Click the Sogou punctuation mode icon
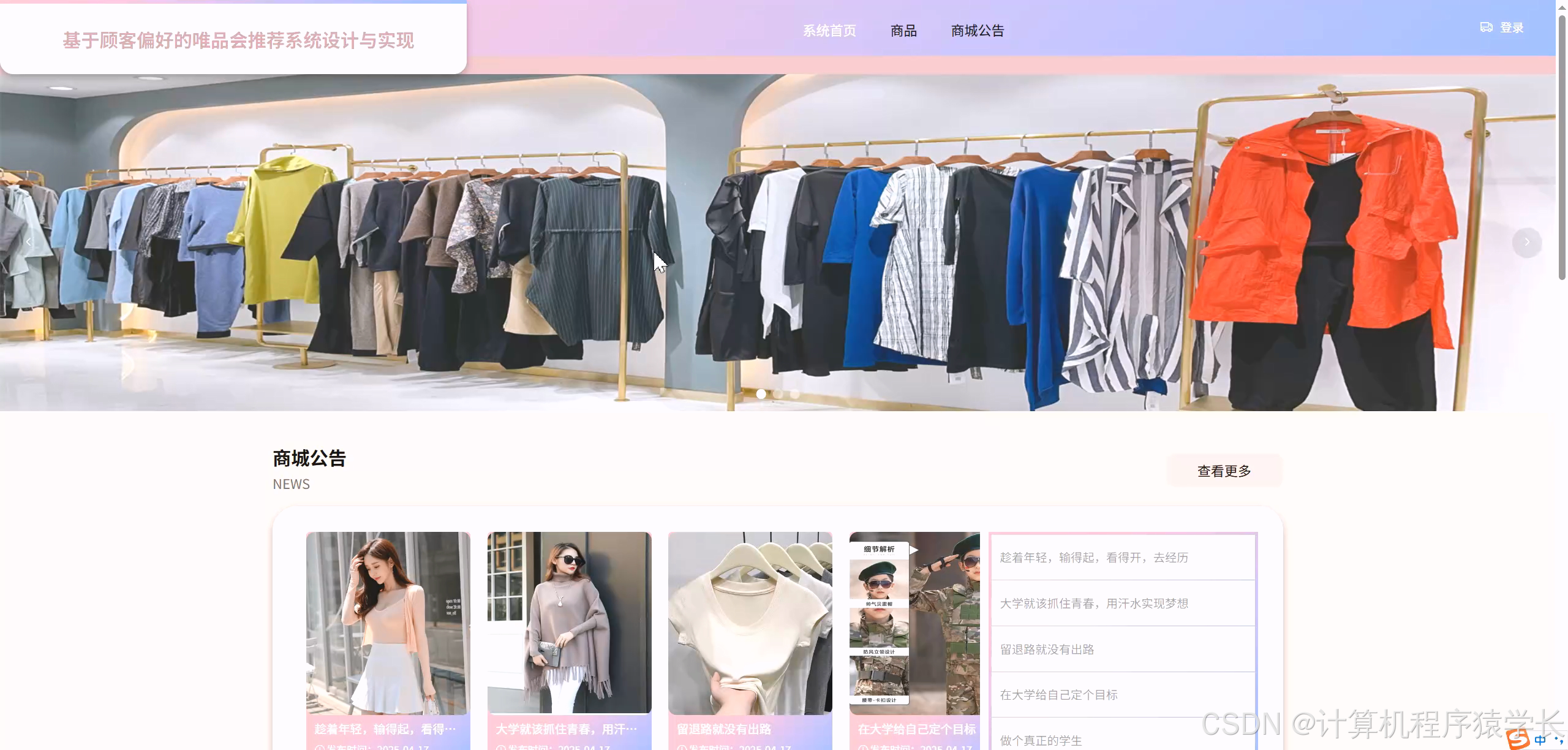The width and height of the screenshot is (1568, 750). pyautogui.click(x=1558, y=740)
